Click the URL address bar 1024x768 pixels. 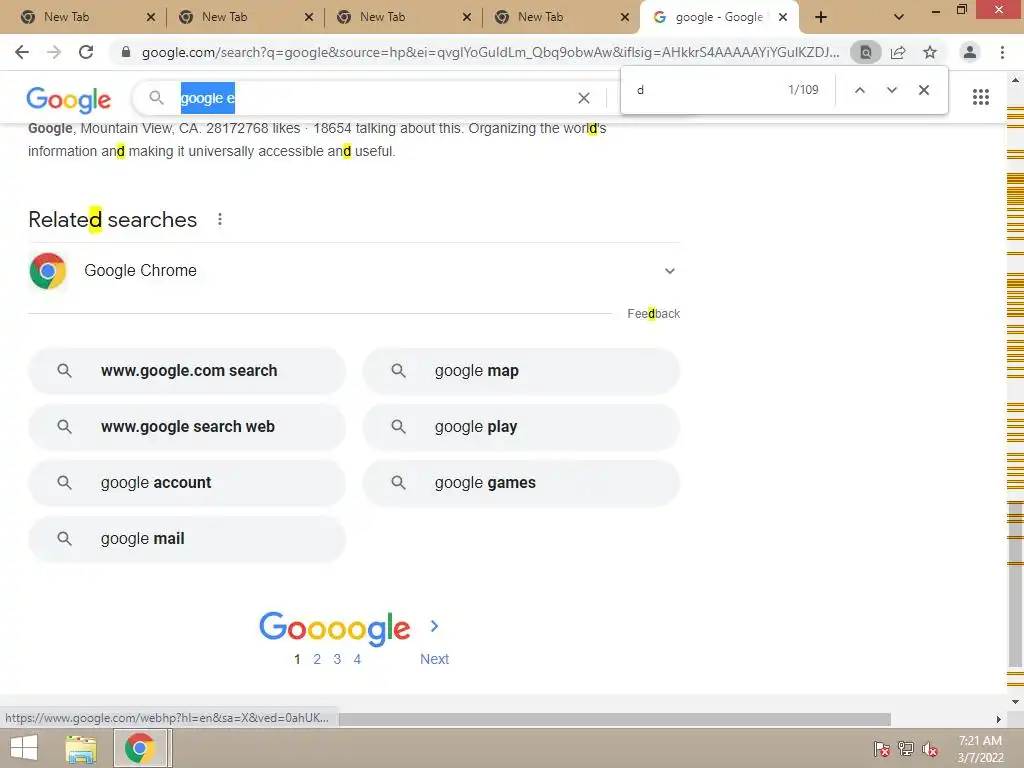click(490, 52)
